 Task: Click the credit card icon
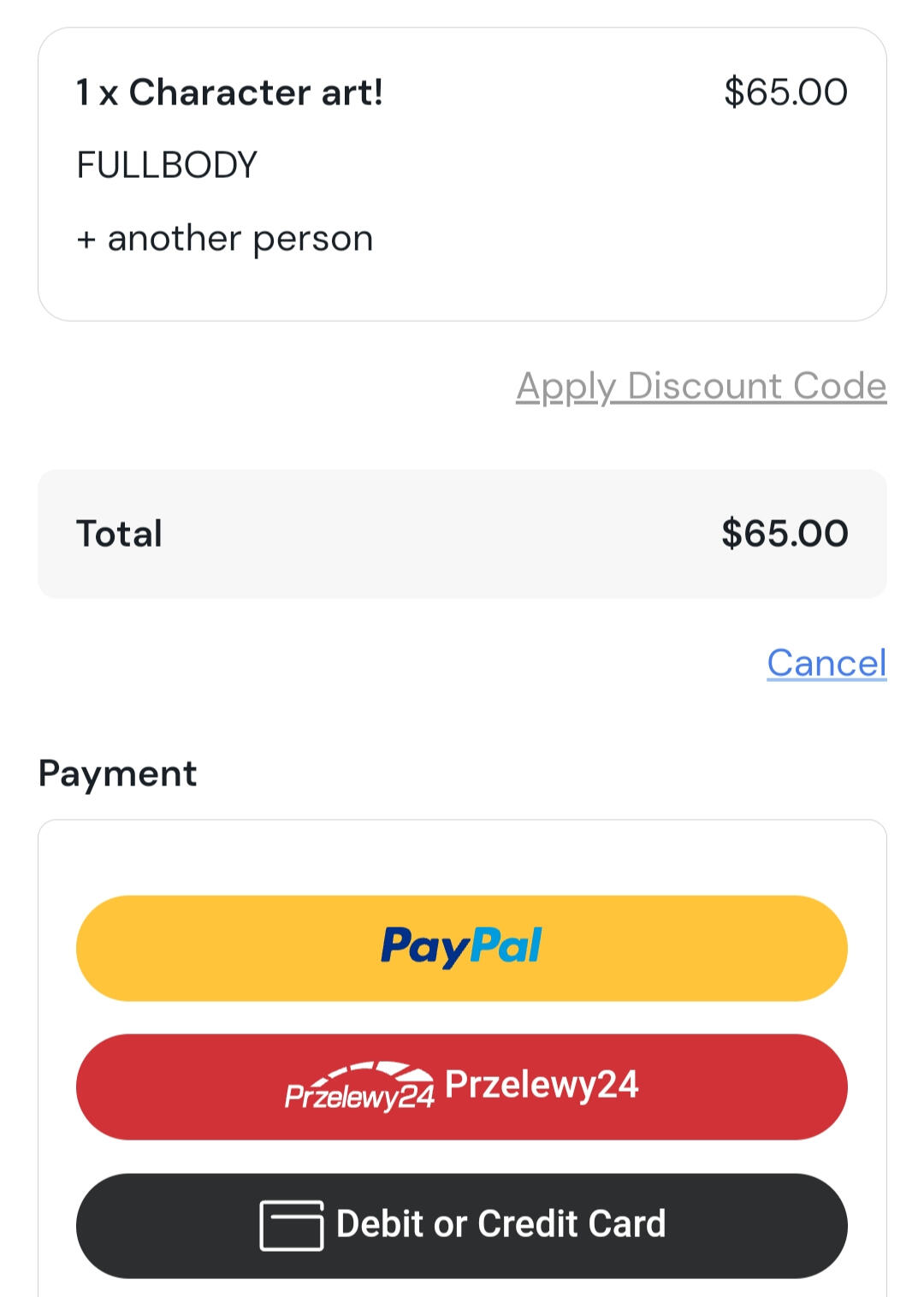coord(291,1225)
